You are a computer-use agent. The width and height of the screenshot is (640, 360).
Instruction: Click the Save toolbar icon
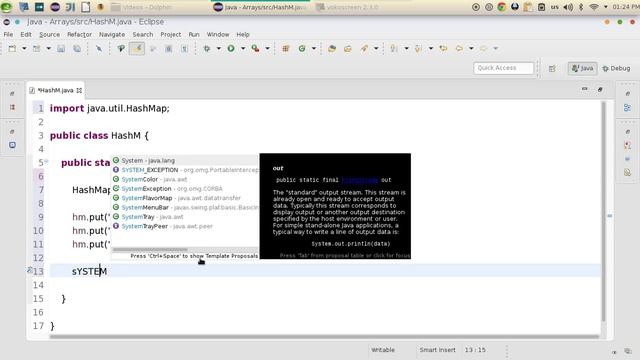point(61,49)
